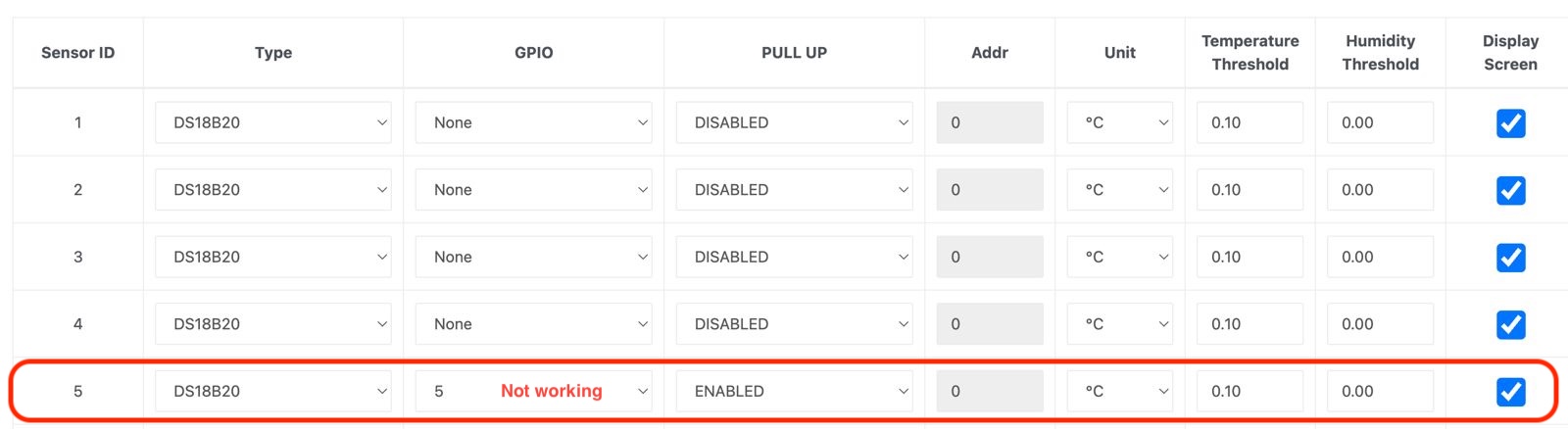Disable Display Screen for sensor 2
Image resolution: width=1568 pixels, height=429 pixels.
(1510, 190)
